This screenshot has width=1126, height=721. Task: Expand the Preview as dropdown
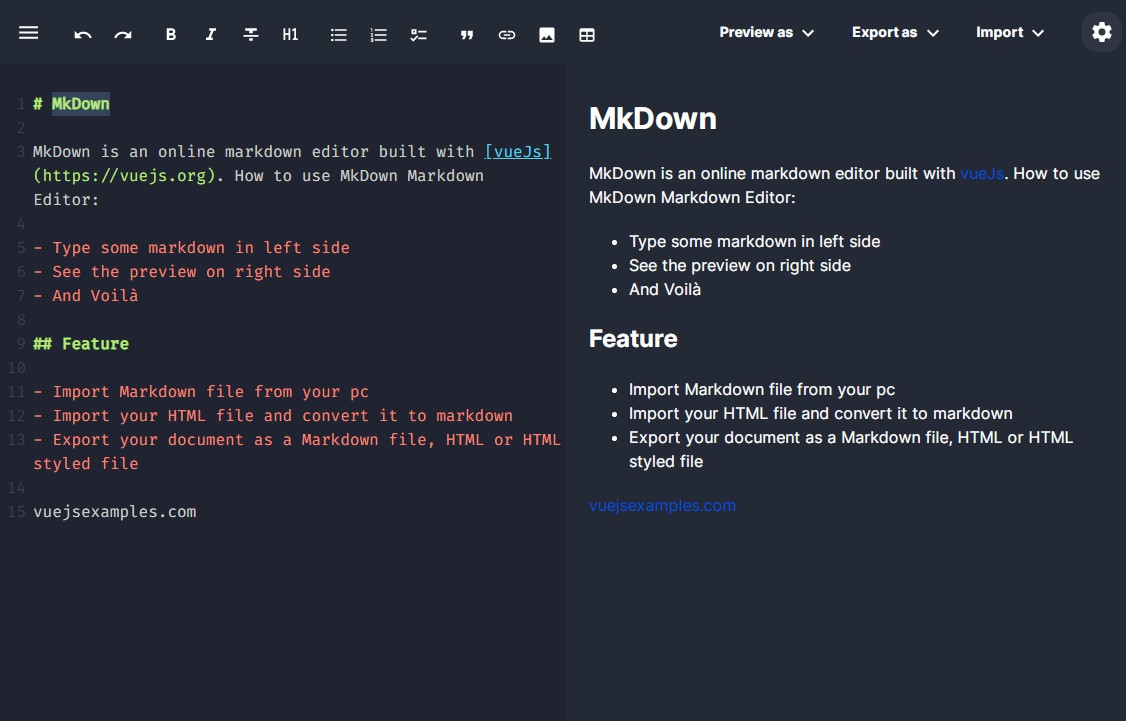click(766, 32)
